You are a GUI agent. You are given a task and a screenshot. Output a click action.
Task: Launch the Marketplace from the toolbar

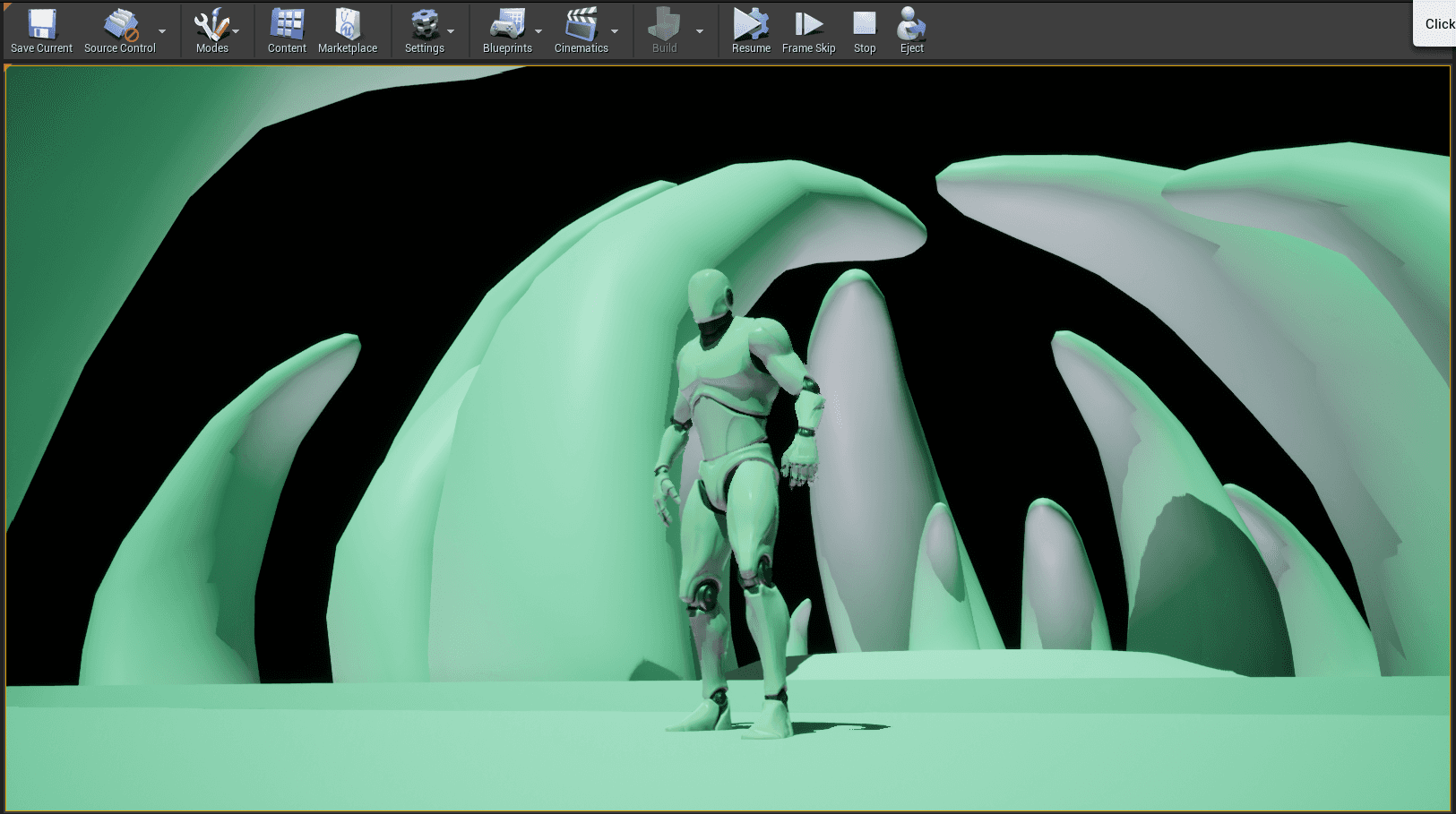[348, 25]
